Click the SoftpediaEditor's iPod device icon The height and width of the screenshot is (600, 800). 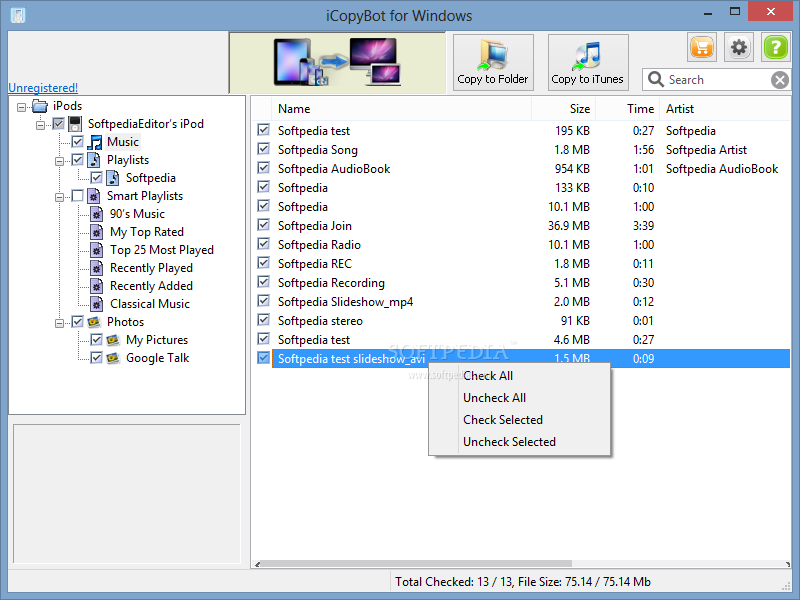click(75, 124)
